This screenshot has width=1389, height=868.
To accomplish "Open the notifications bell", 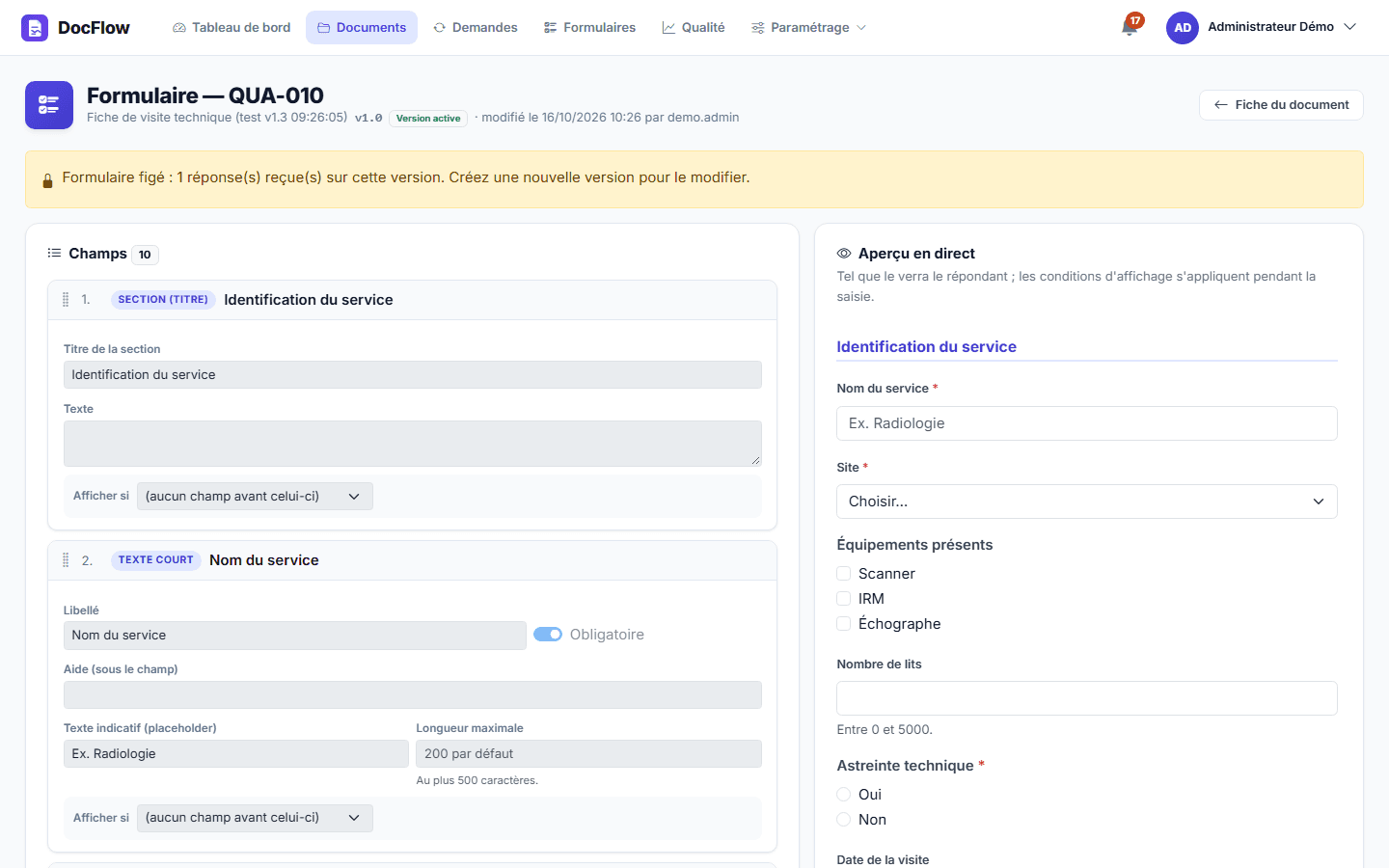I will (1130, 27).
